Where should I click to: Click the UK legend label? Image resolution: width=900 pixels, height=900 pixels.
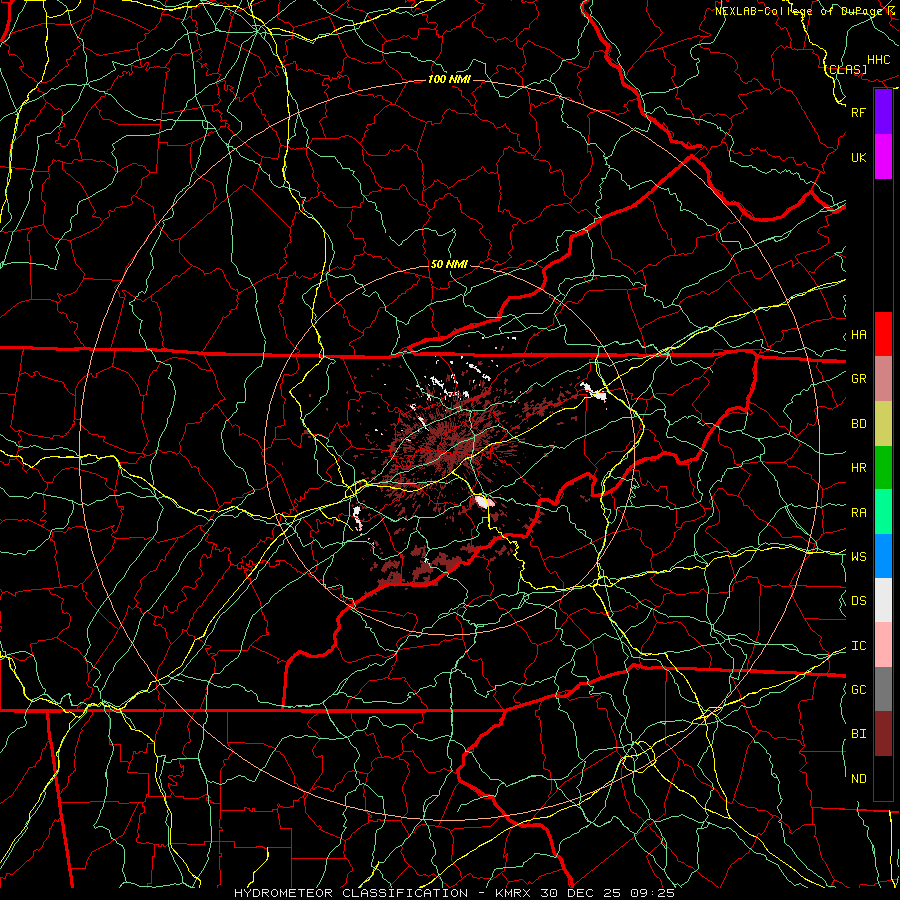(x=859, y=157)
